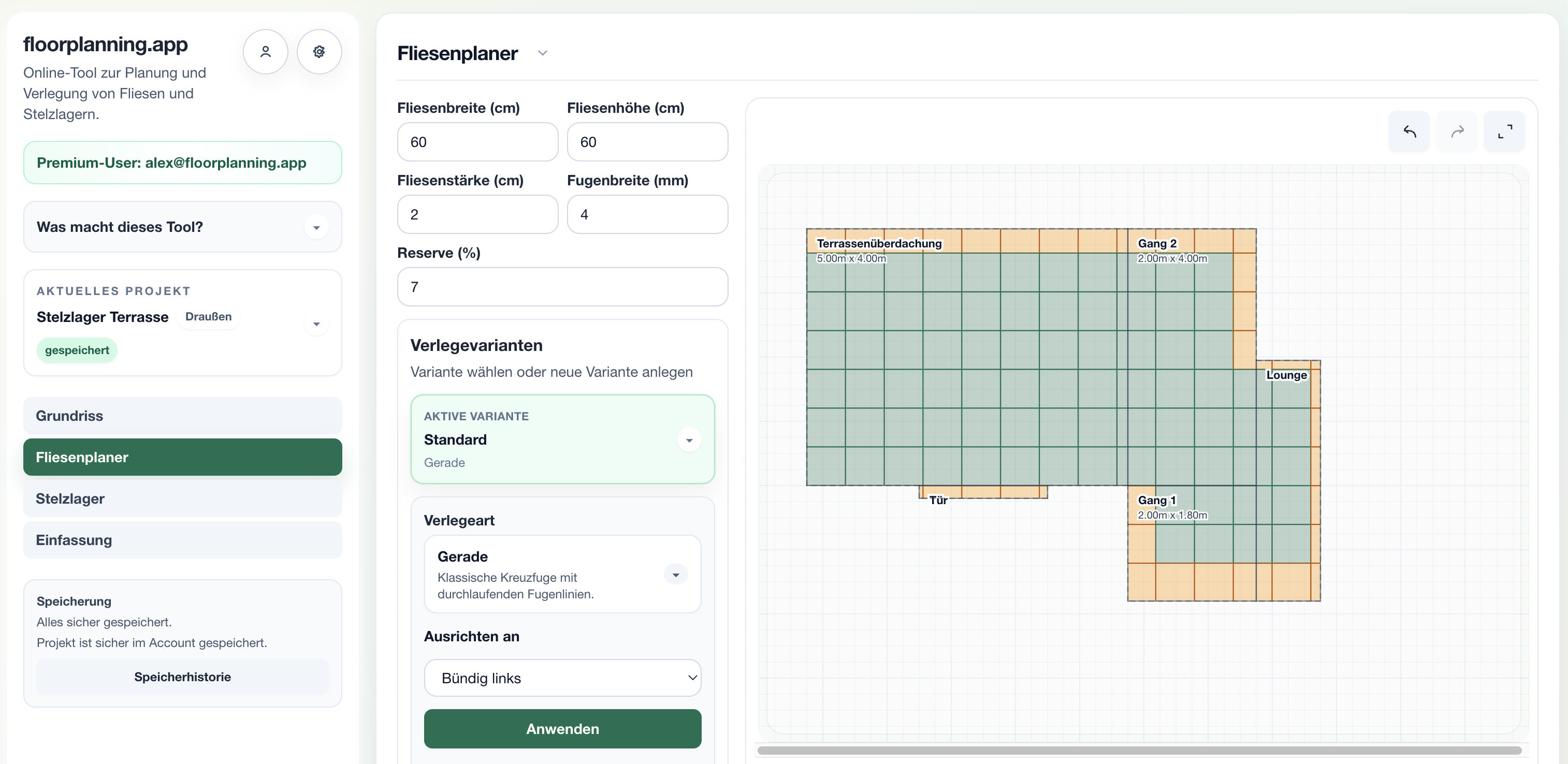Click the floorplanning.app logo title
Viewport: 1568px width, 764px height.
tap(105, 45)
